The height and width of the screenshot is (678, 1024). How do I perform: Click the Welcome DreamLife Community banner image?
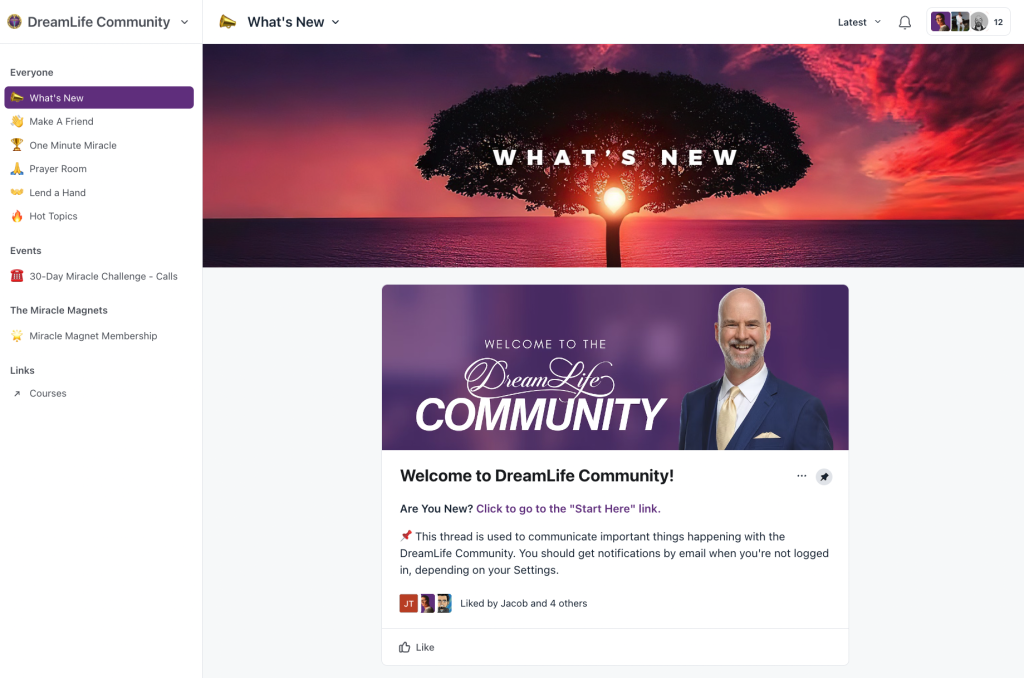coord(615,367)
